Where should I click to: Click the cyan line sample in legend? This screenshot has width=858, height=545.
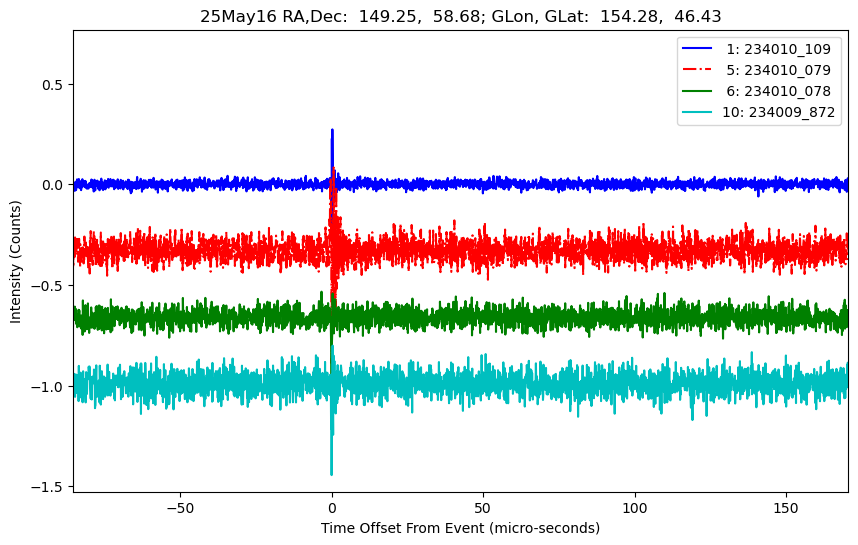point(697,112)
